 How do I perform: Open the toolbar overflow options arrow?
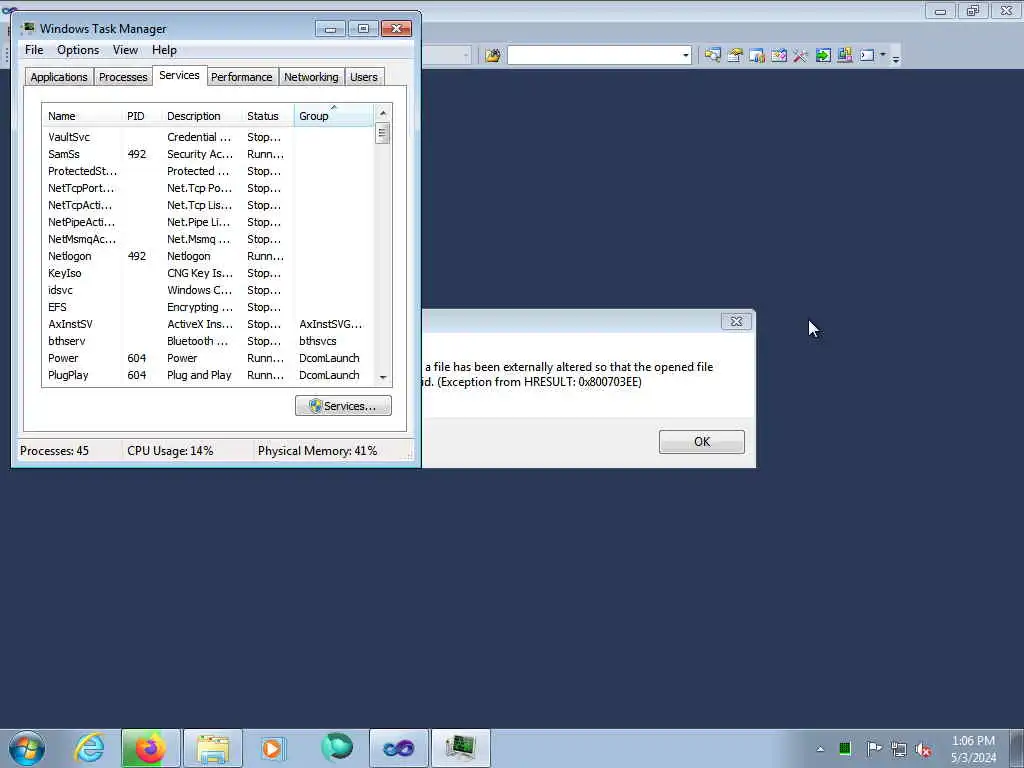click(896, 58)
